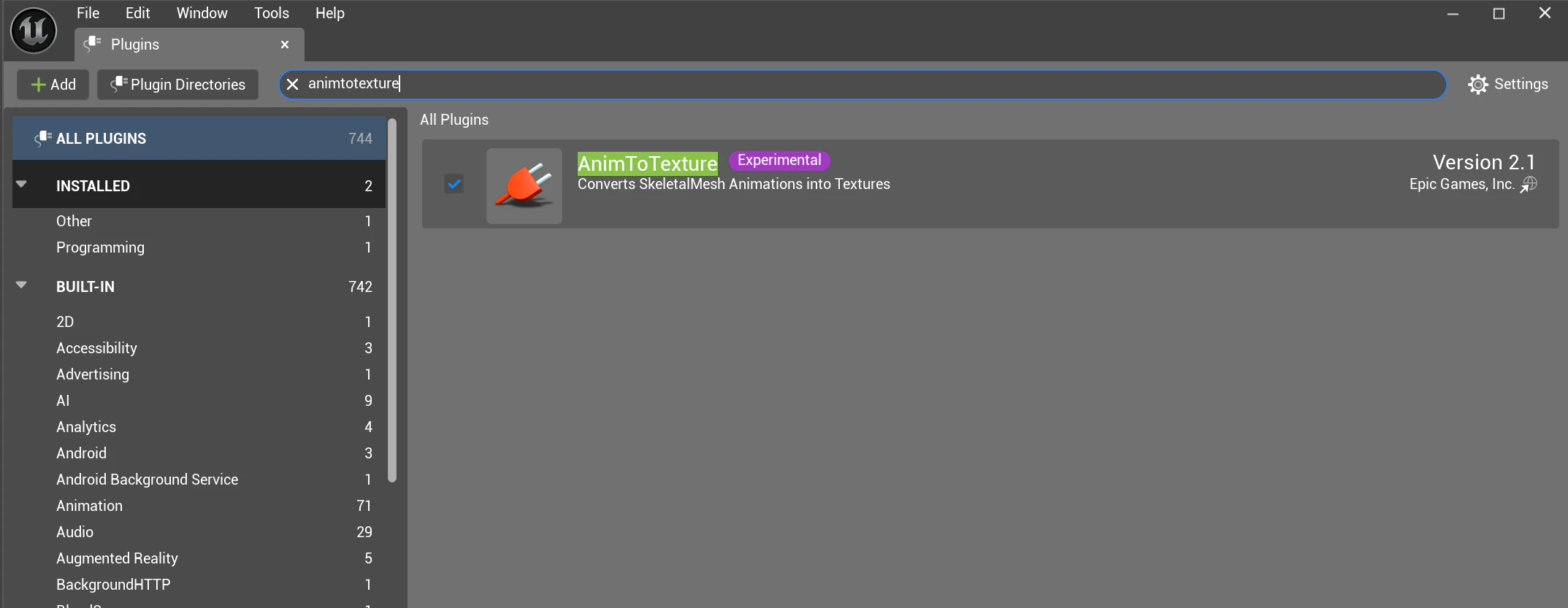Maximize the Plugins window

point(1499,14)
